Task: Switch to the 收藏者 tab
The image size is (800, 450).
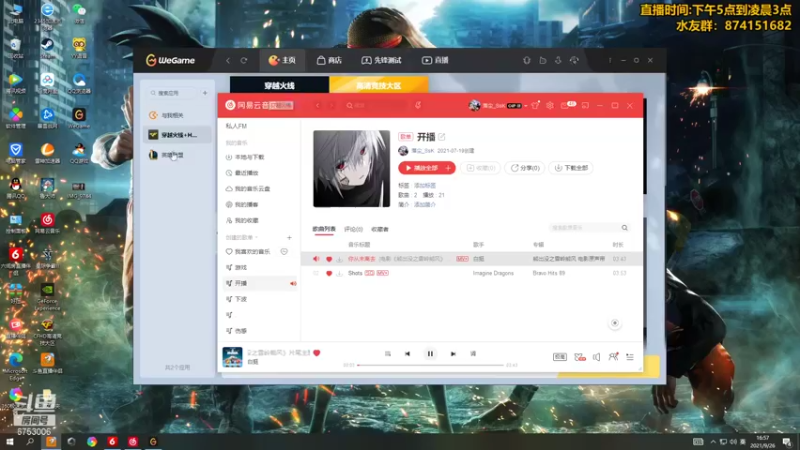Action: (x=380, y=229)
